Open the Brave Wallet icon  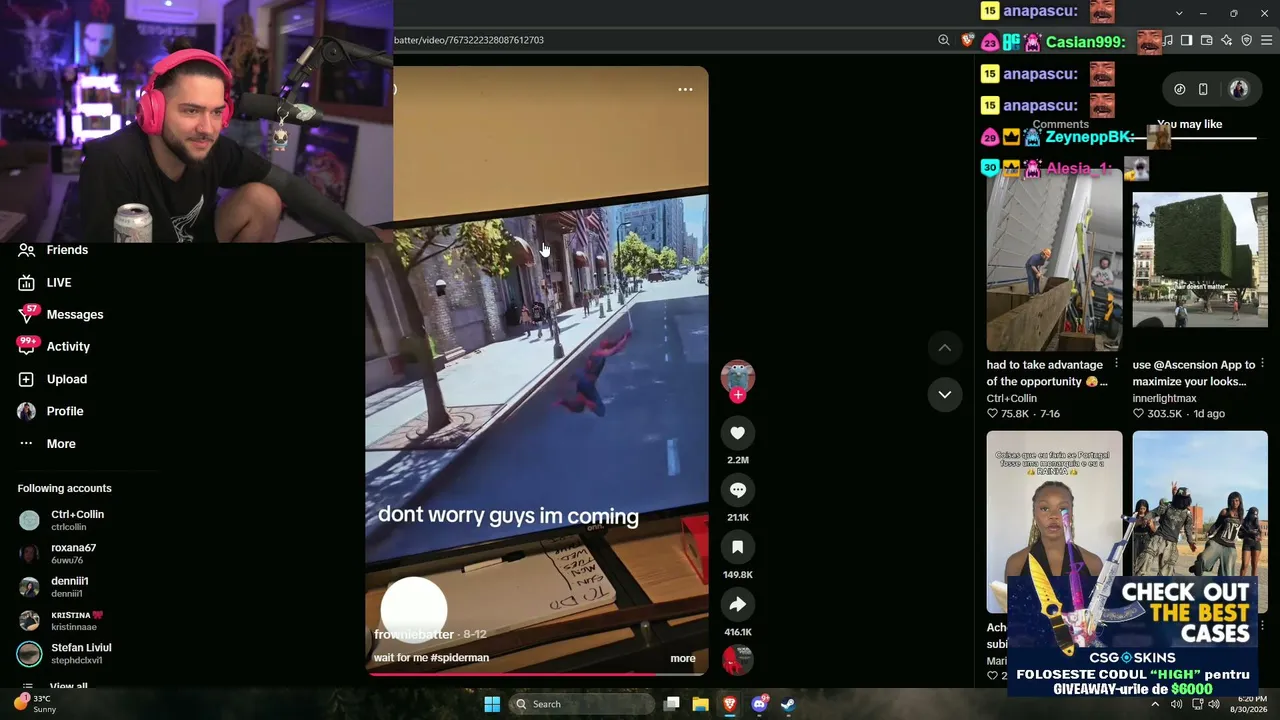tap(1206, 40)
